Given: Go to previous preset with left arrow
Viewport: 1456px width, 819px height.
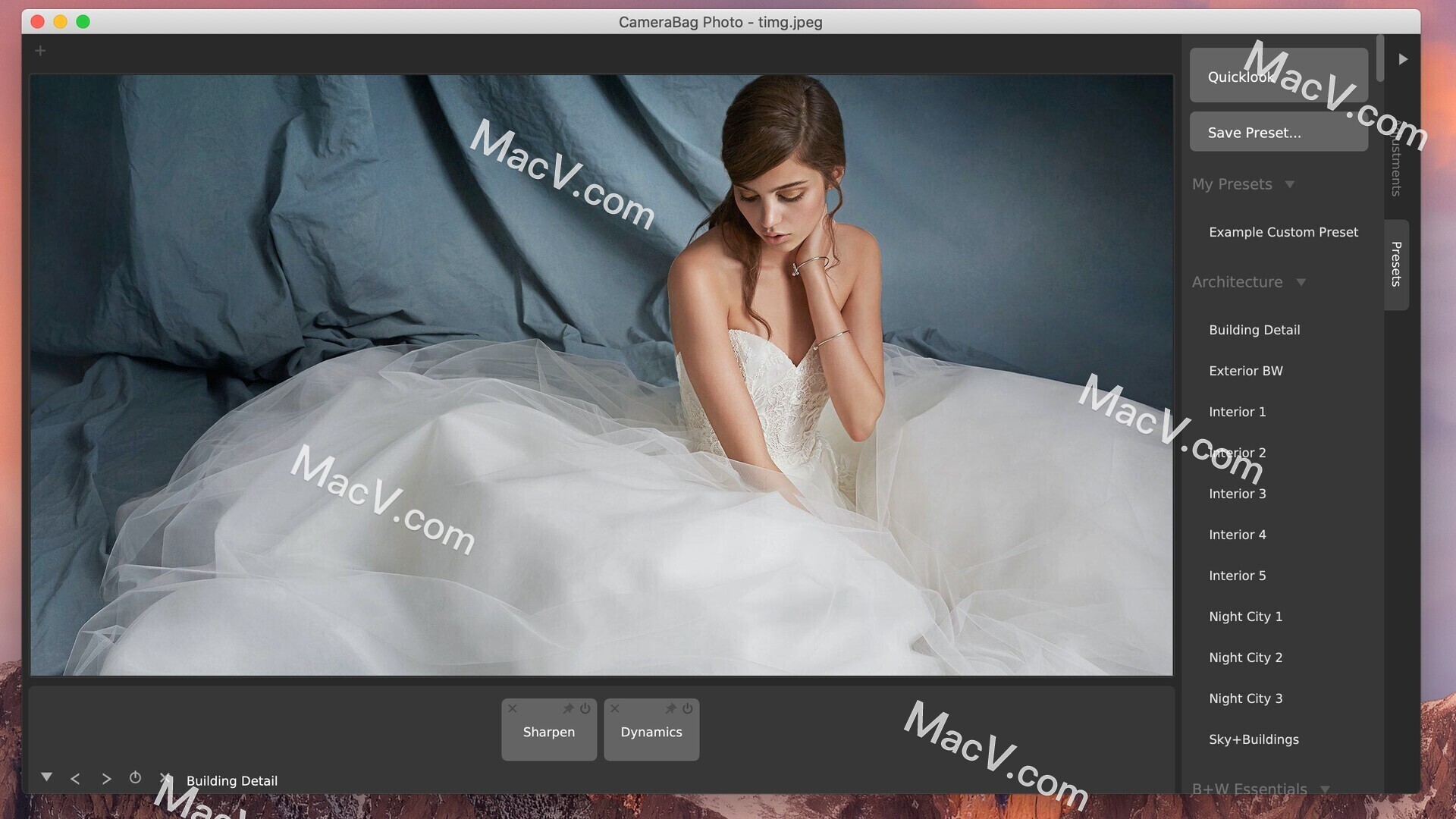Looking at the screenshot, I should tap(75, 779).
